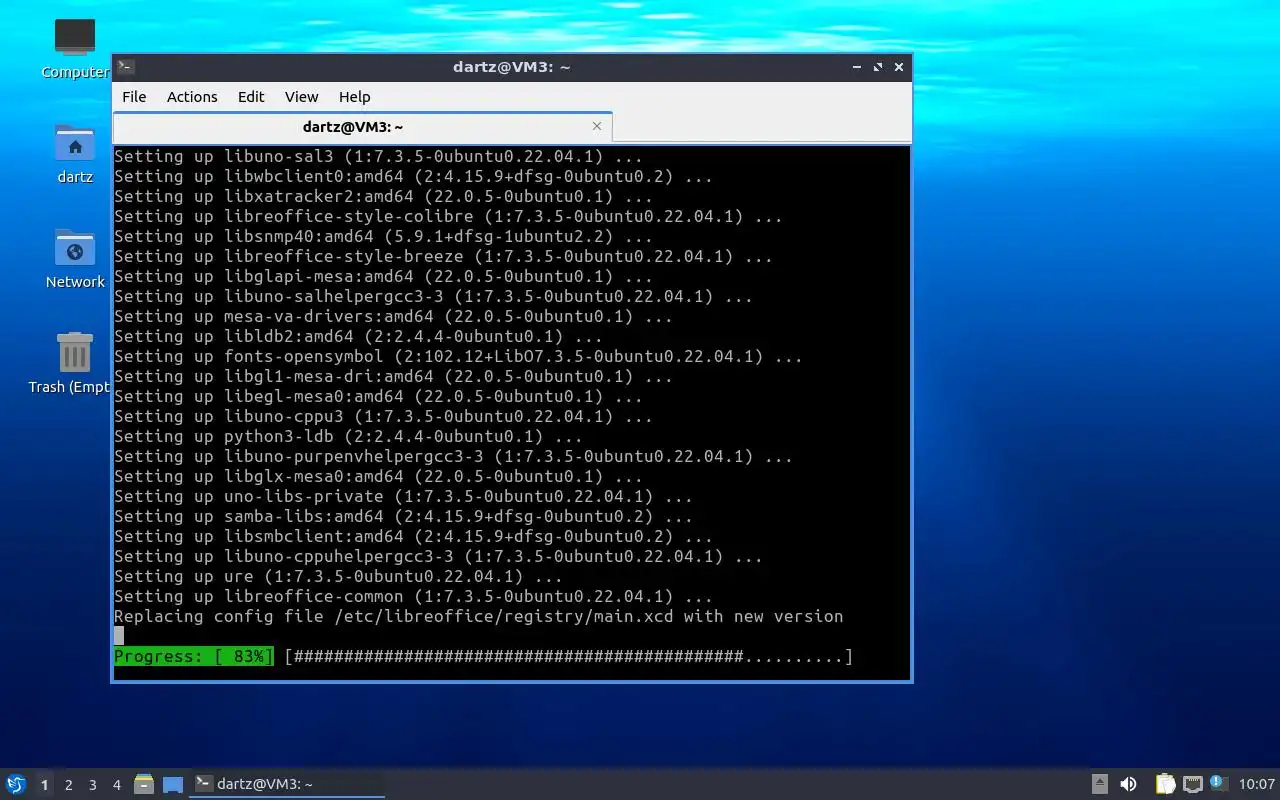The height and width of the screenshot is (800, 1280).
Task: Click the hash progress bar in terminal
Action: 569,657
